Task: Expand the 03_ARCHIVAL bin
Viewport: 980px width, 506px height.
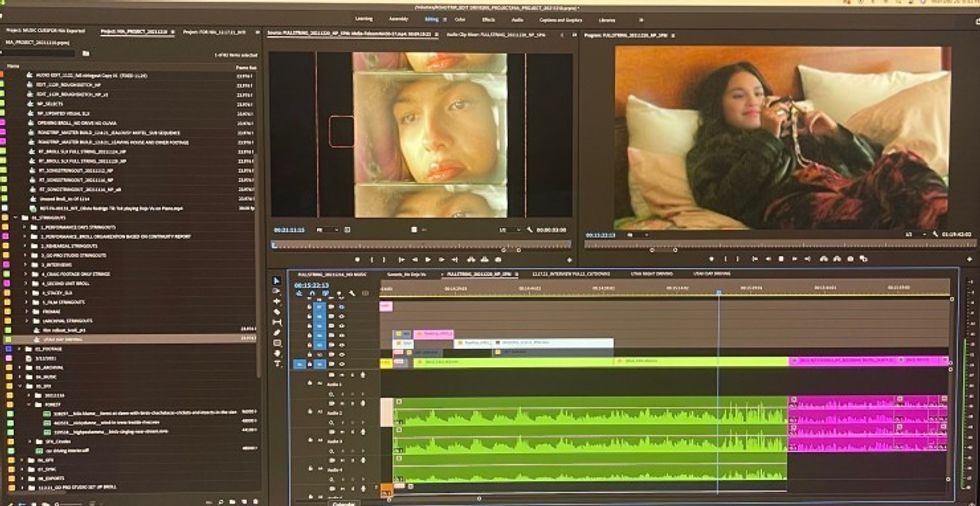Action: (x=19, y=367)
